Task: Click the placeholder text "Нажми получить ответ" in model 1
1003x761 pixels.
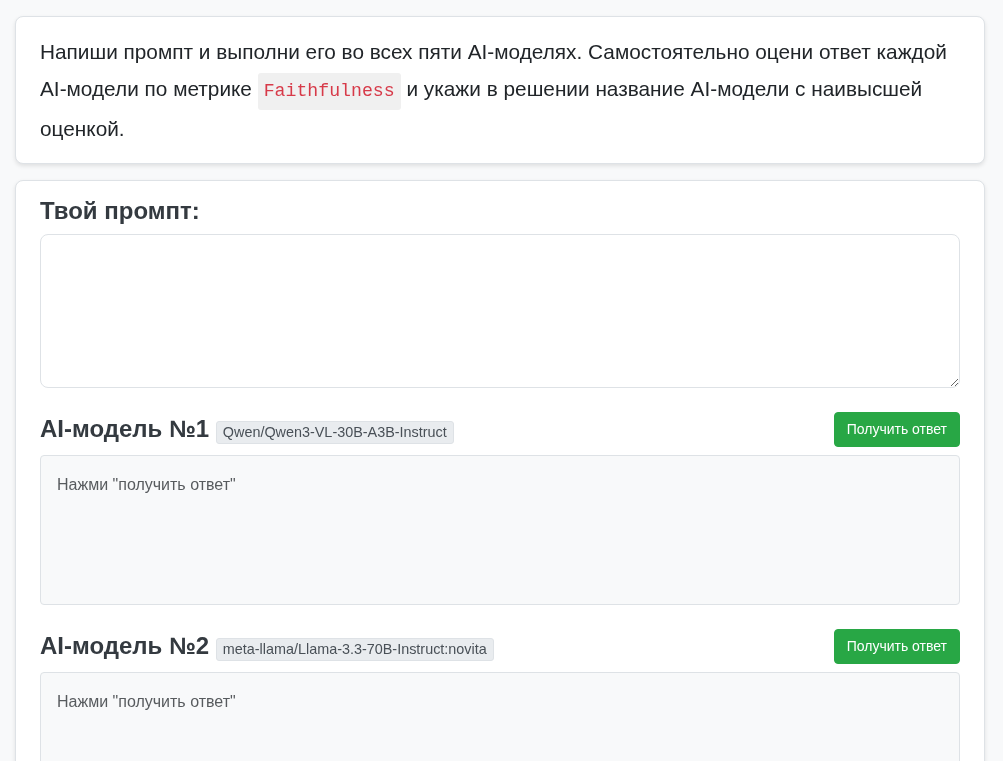Action: pos(146,485)
